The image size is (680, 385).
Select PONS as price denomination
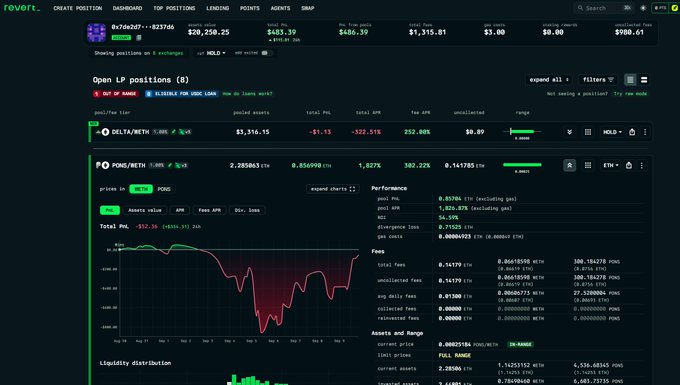pos(164,189)
